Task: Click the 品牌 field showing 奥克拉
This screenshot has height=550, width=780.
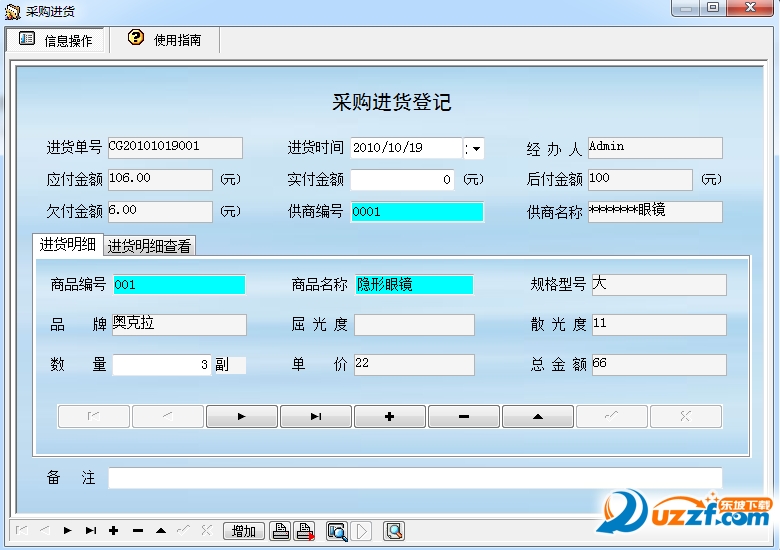Action: 179,325
